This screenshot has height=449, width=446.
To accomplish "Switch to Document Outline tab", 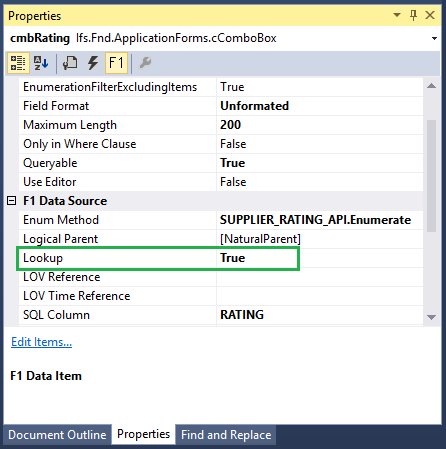I will click(x=57, y=435).
